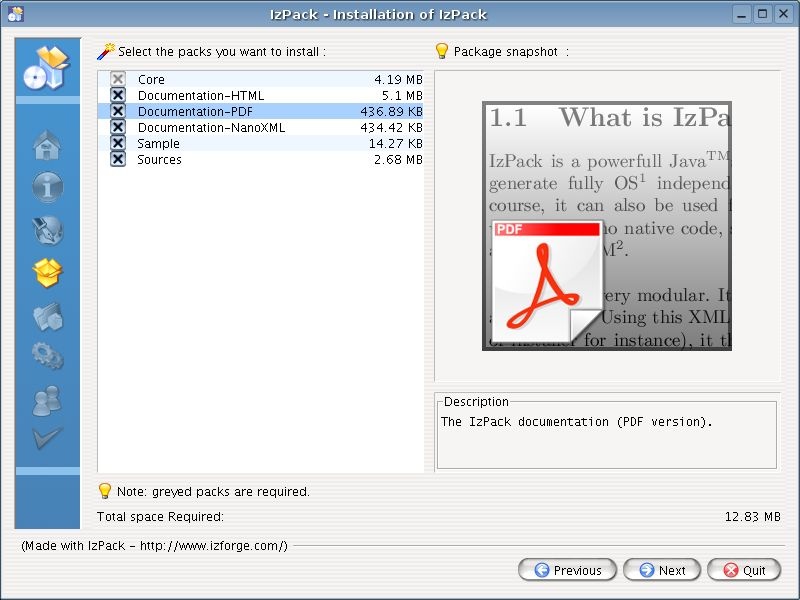Go back with the Previous button

[x=567, y=570]
